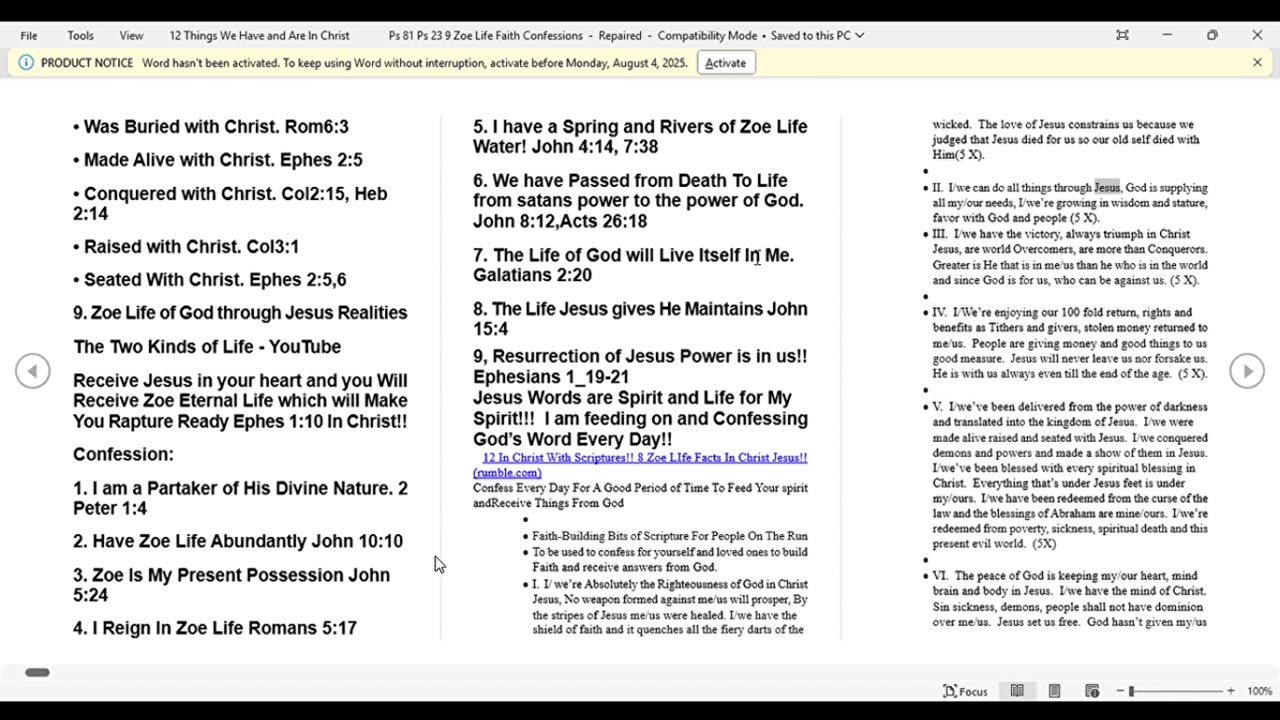Viewport: 1280px width, 720px height.
Task: Go to the previous page with left arrow
Action: (x=32, y=371)
